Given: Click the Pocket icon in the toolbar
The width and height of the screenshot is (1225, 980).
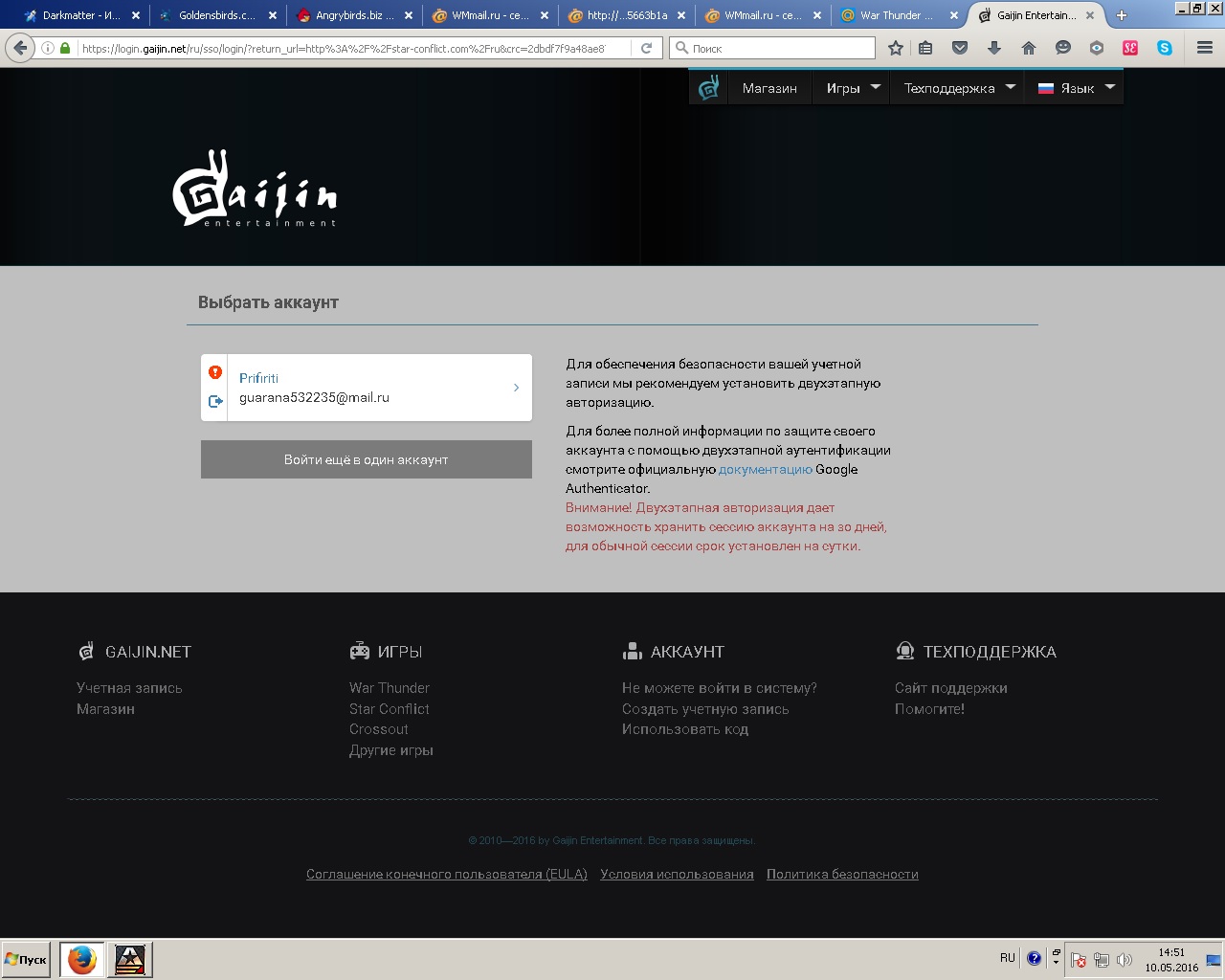Looking at the screenshot, I should [960, 48].
